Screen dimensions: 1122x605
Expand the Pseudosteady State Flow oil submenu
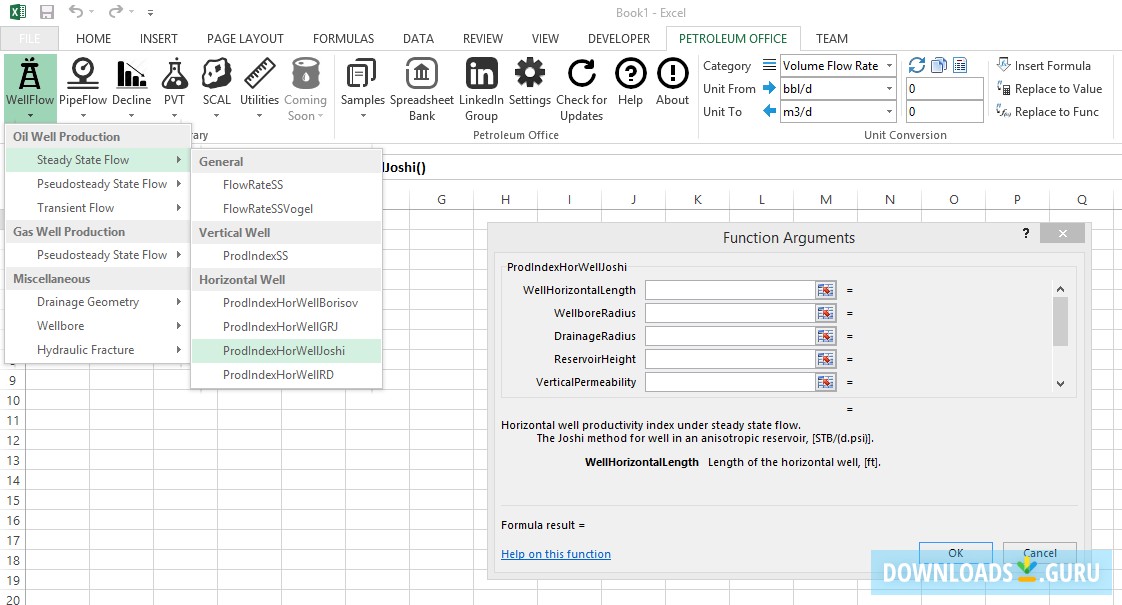point(102,184)
